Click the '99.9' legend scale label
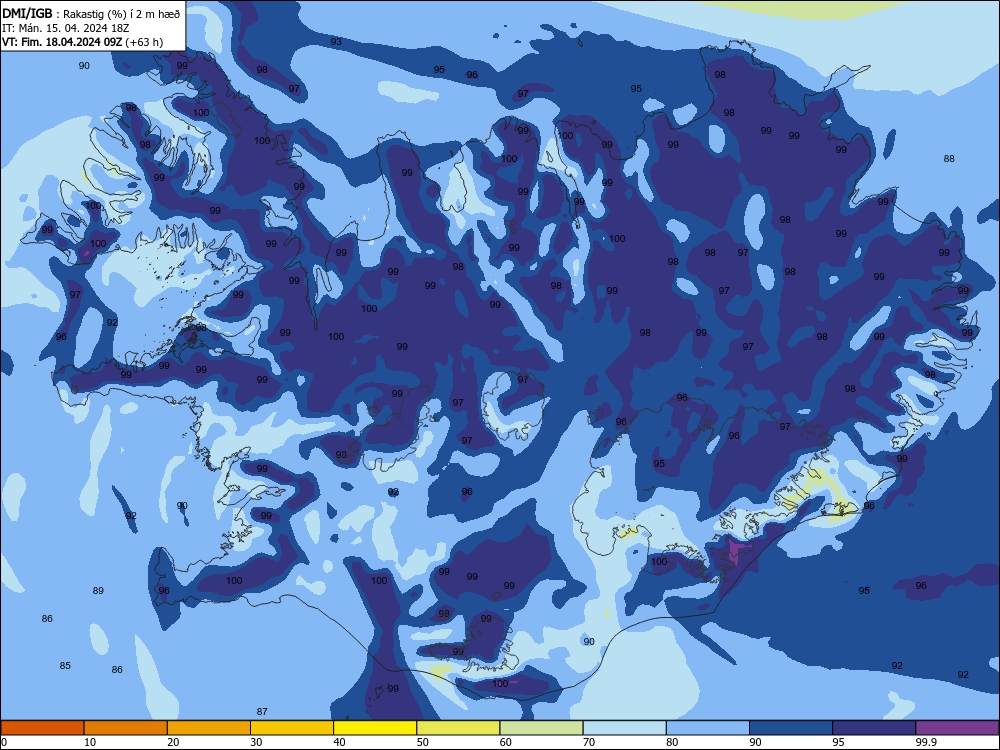The height and width of the screenshot is (750, 1000). 926,742
